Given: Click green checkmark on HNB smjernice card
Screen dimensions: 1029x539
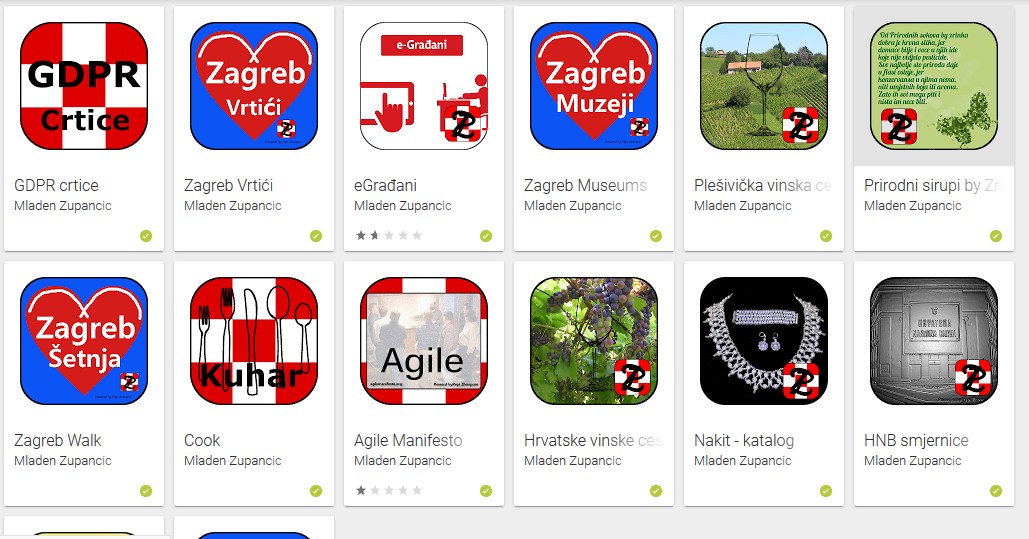Looking at the screenshot, I should 996,490.
